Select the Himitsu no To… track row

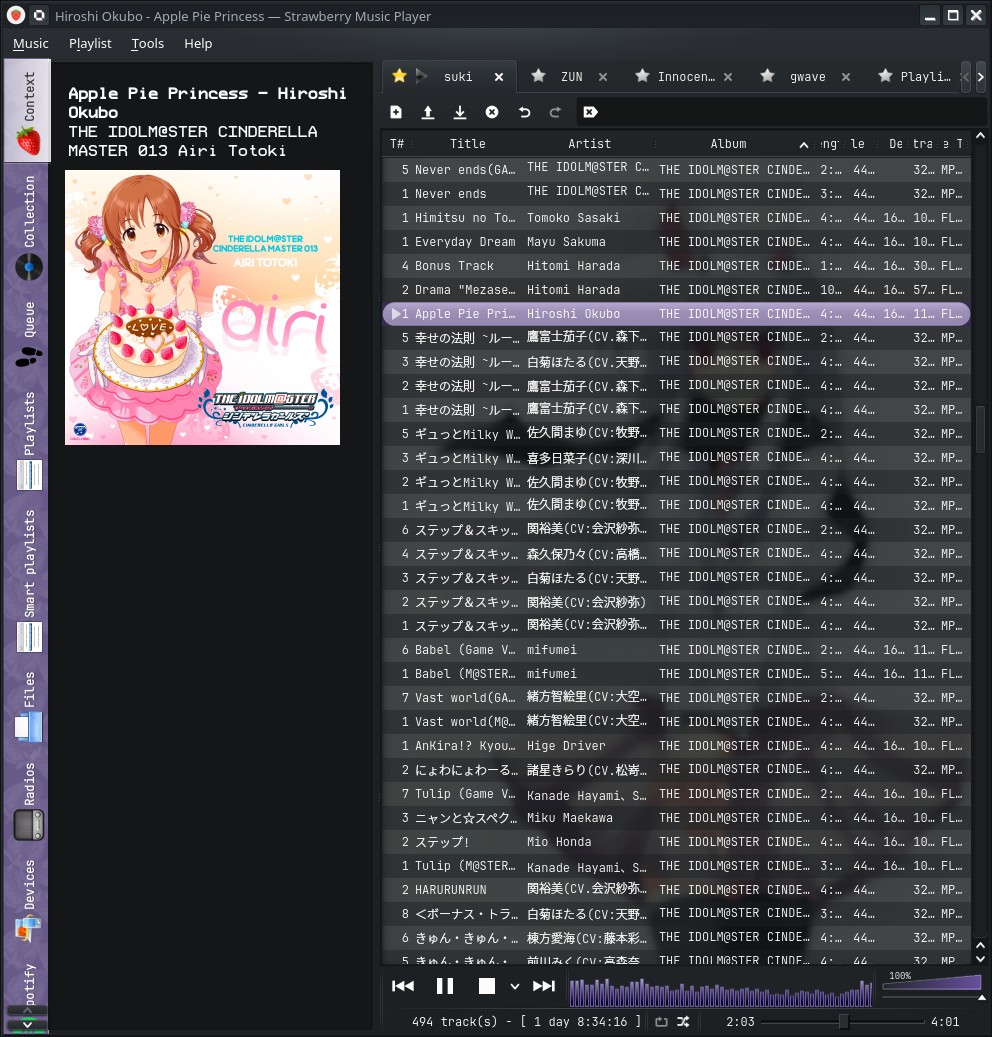(676, 218)
